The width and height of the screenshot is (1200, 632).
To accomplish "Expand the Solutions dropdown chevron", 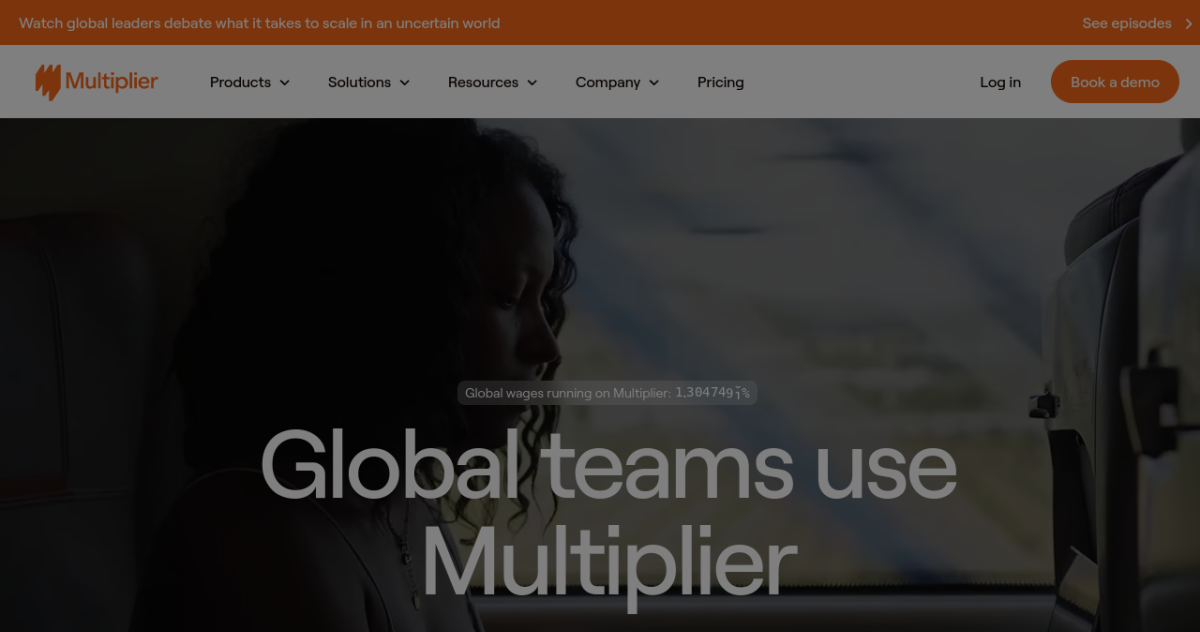I will [x=405, y=83].
